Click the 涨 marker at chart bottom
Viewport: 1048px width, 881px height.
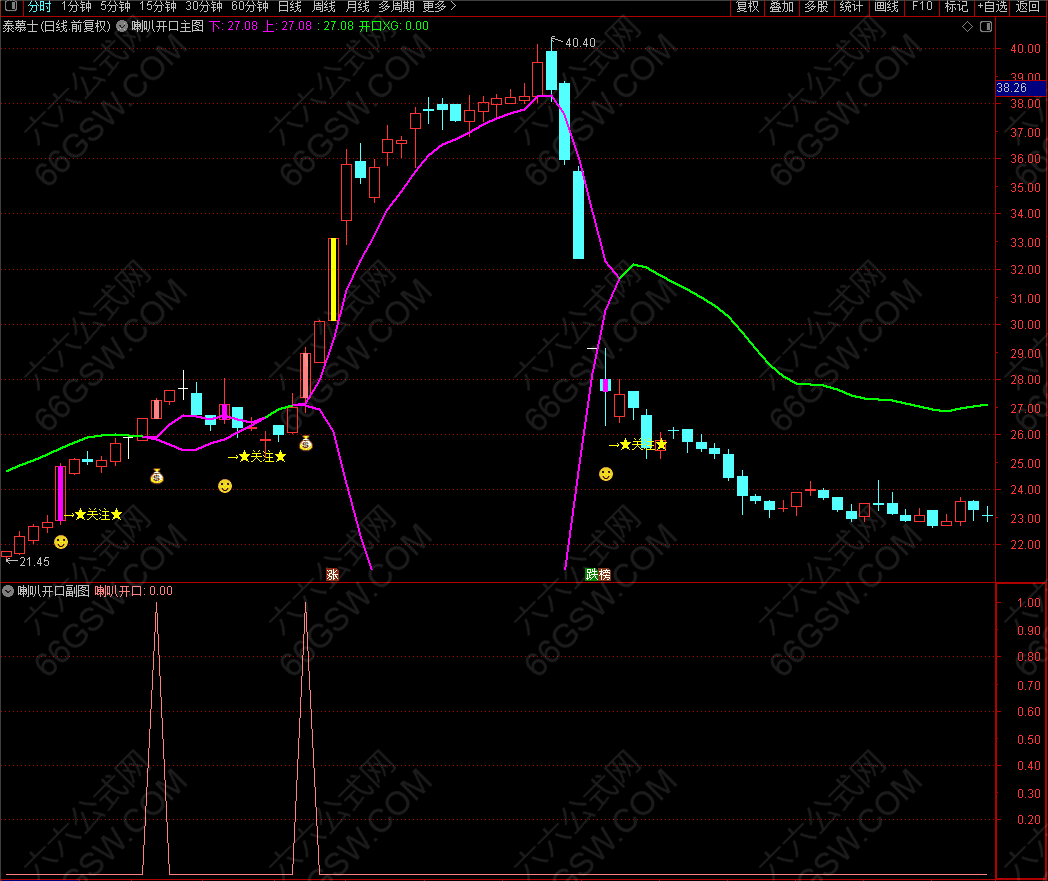tap(332, 574)
